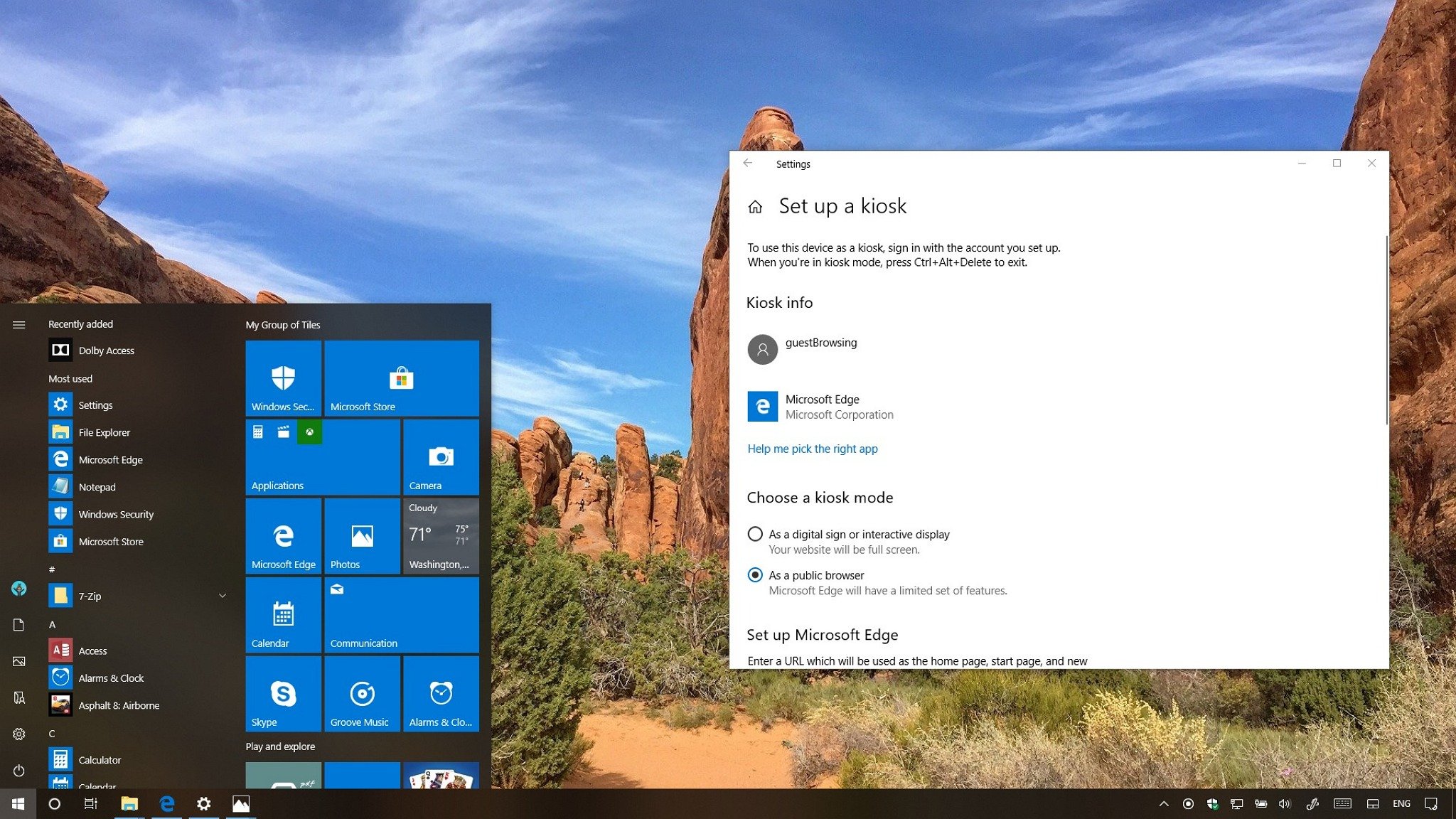Click the kiosk Settings back arrow button
1456x819 pixels.
(747, 162)
